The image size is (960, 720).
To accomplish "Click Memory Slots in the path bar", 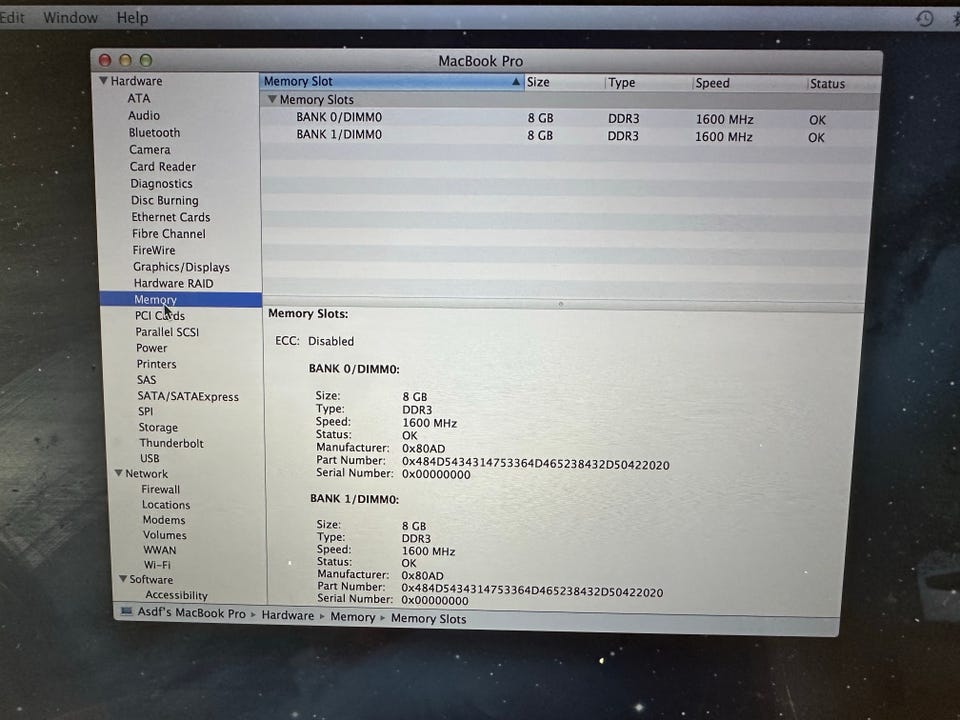I will pyautogui.click(x=429, y=618).
